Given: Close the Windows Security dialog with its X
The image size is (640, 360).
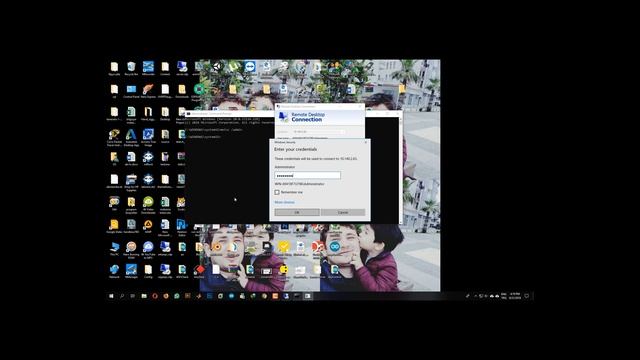Looking at the screenshot, I should pos(366,142).
